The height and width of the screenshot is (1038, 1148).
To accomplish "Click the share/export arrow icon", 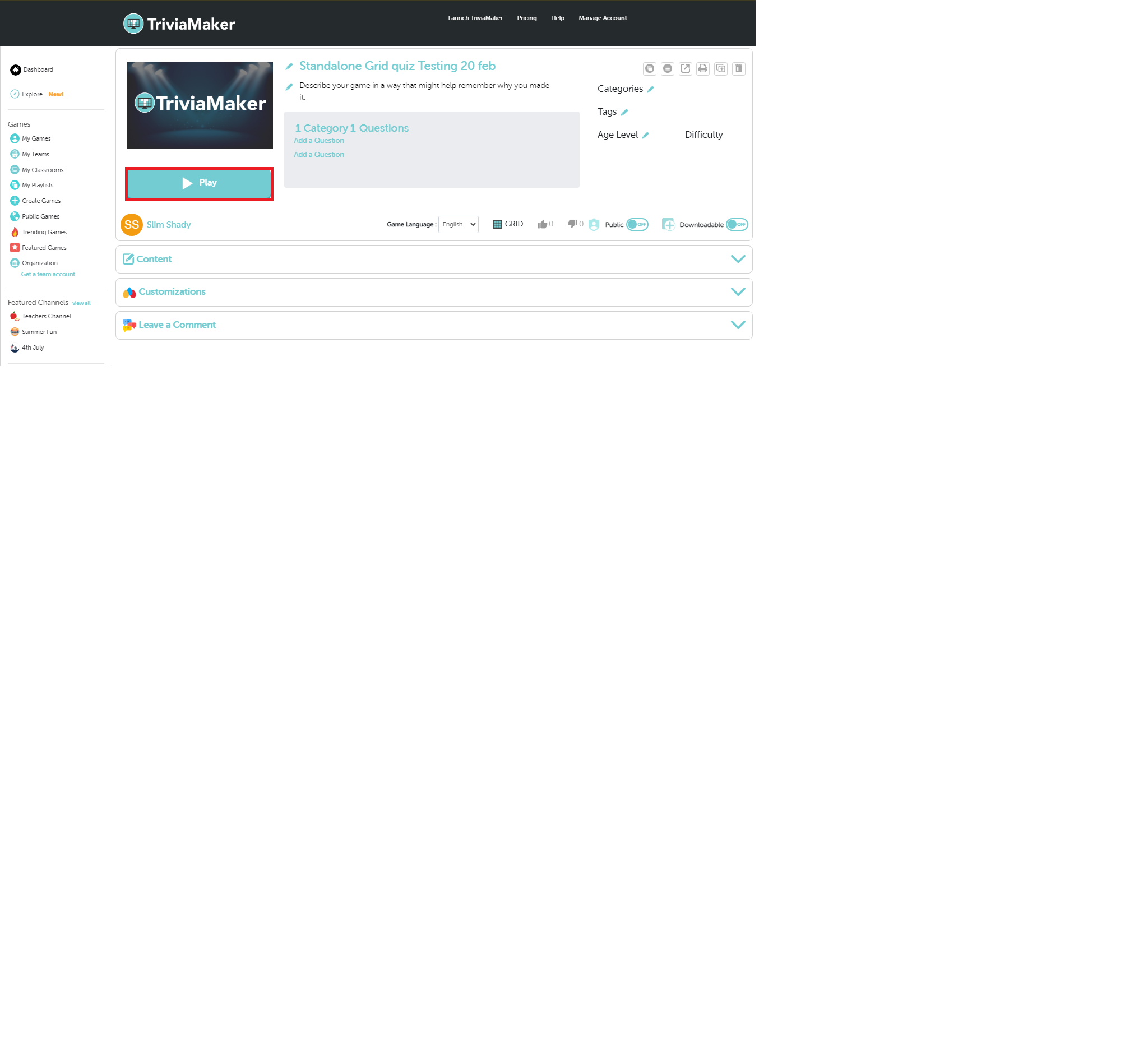I will [685, 68].
